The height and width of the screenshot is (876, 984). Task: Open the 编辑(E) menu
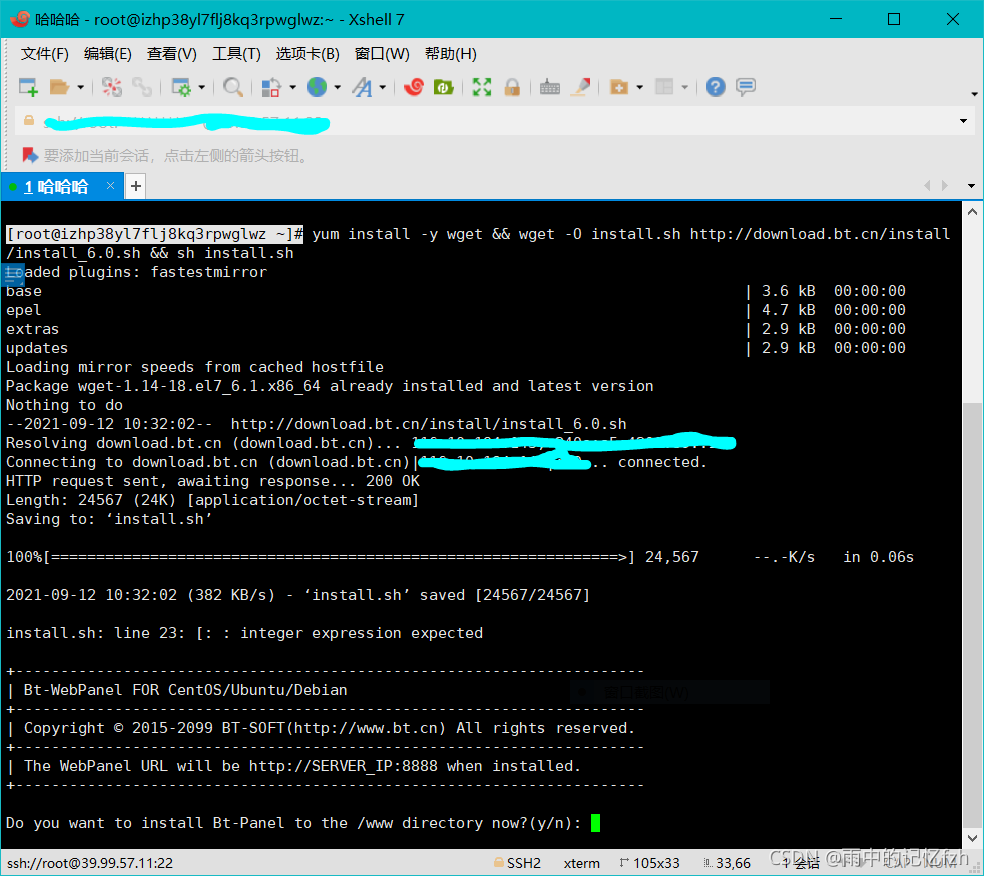(x=108, y=54)
